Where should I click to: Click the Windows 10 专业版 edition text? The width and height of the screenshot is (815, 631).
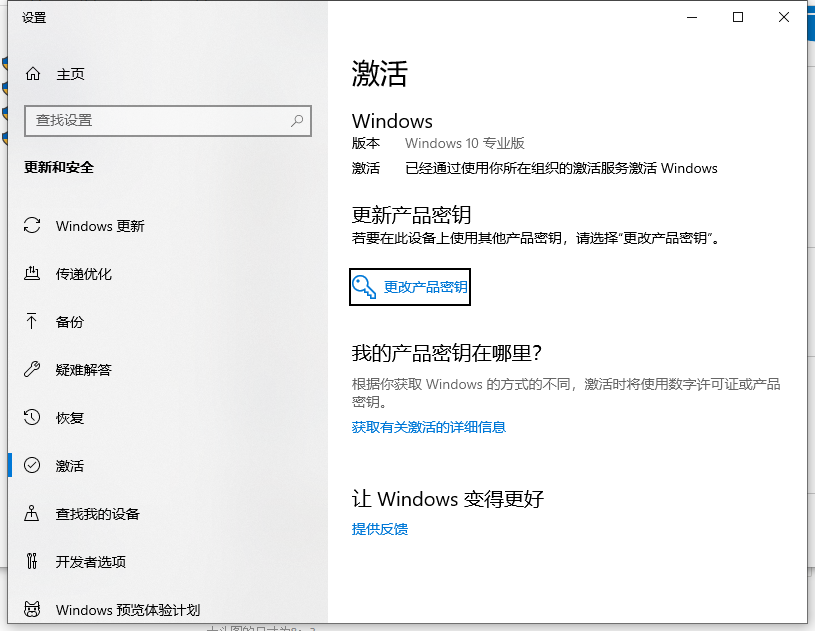(x=465, y=143)
